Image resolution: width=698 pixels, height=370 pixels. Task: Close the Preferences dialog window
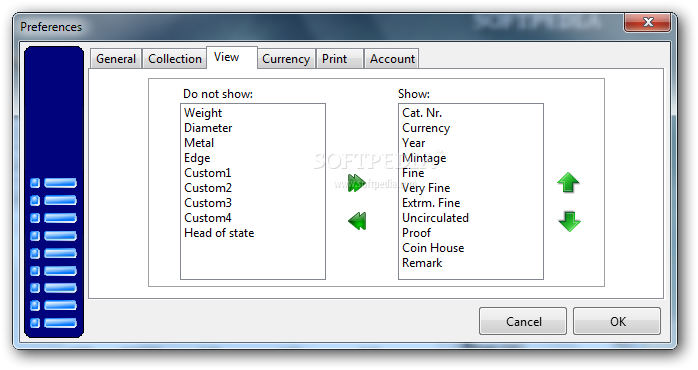pos(648,22)
